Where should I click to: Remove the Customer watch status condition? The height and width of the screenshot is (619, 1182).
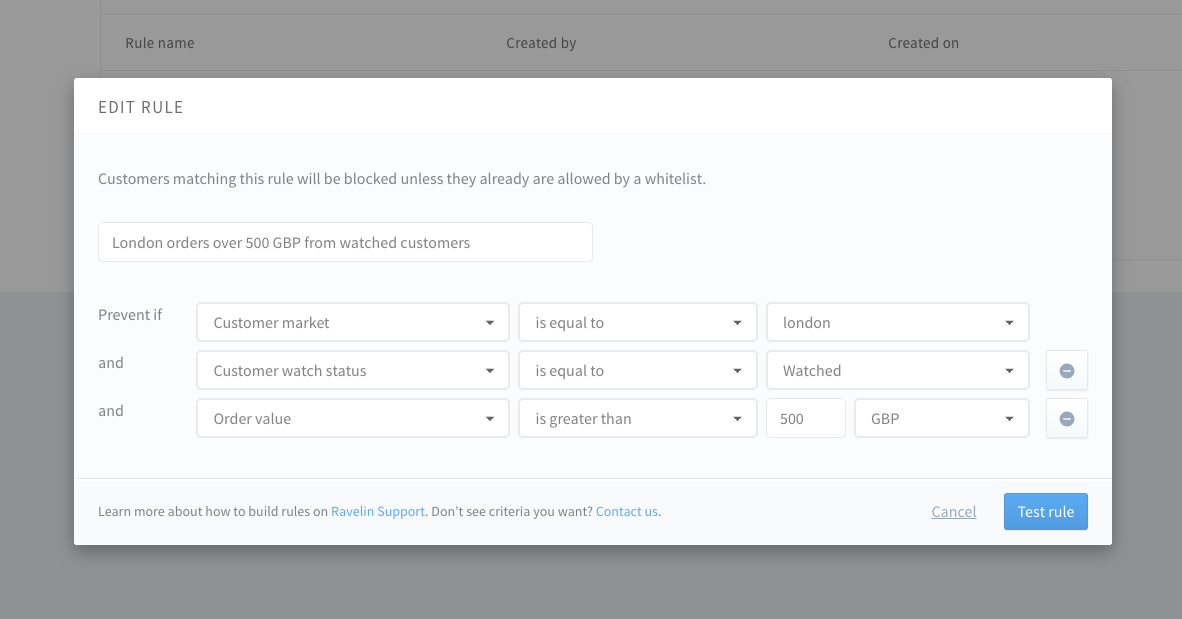click(1066, 371)
